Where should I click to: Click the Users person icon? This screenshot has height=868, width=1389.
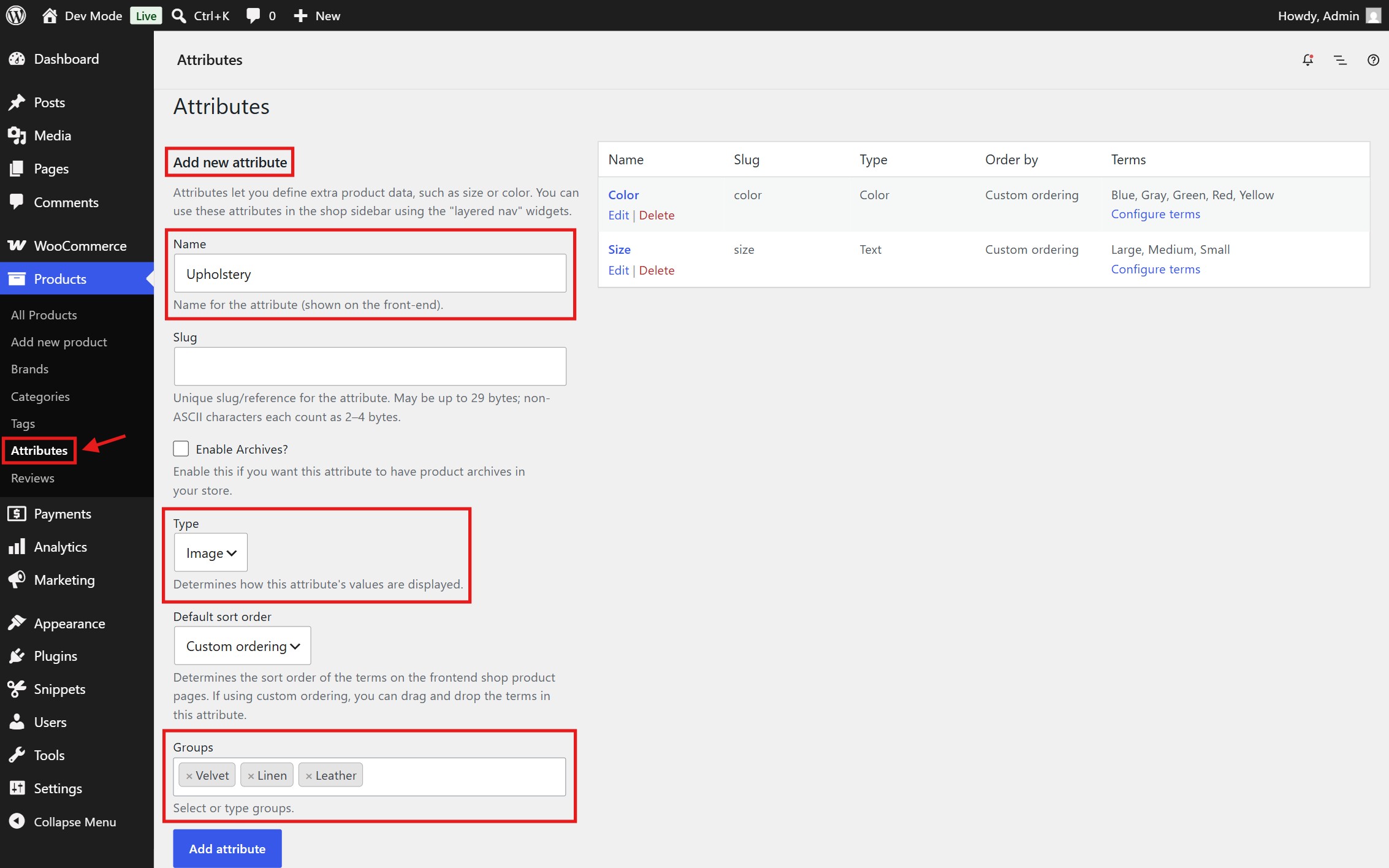(17, 722)
